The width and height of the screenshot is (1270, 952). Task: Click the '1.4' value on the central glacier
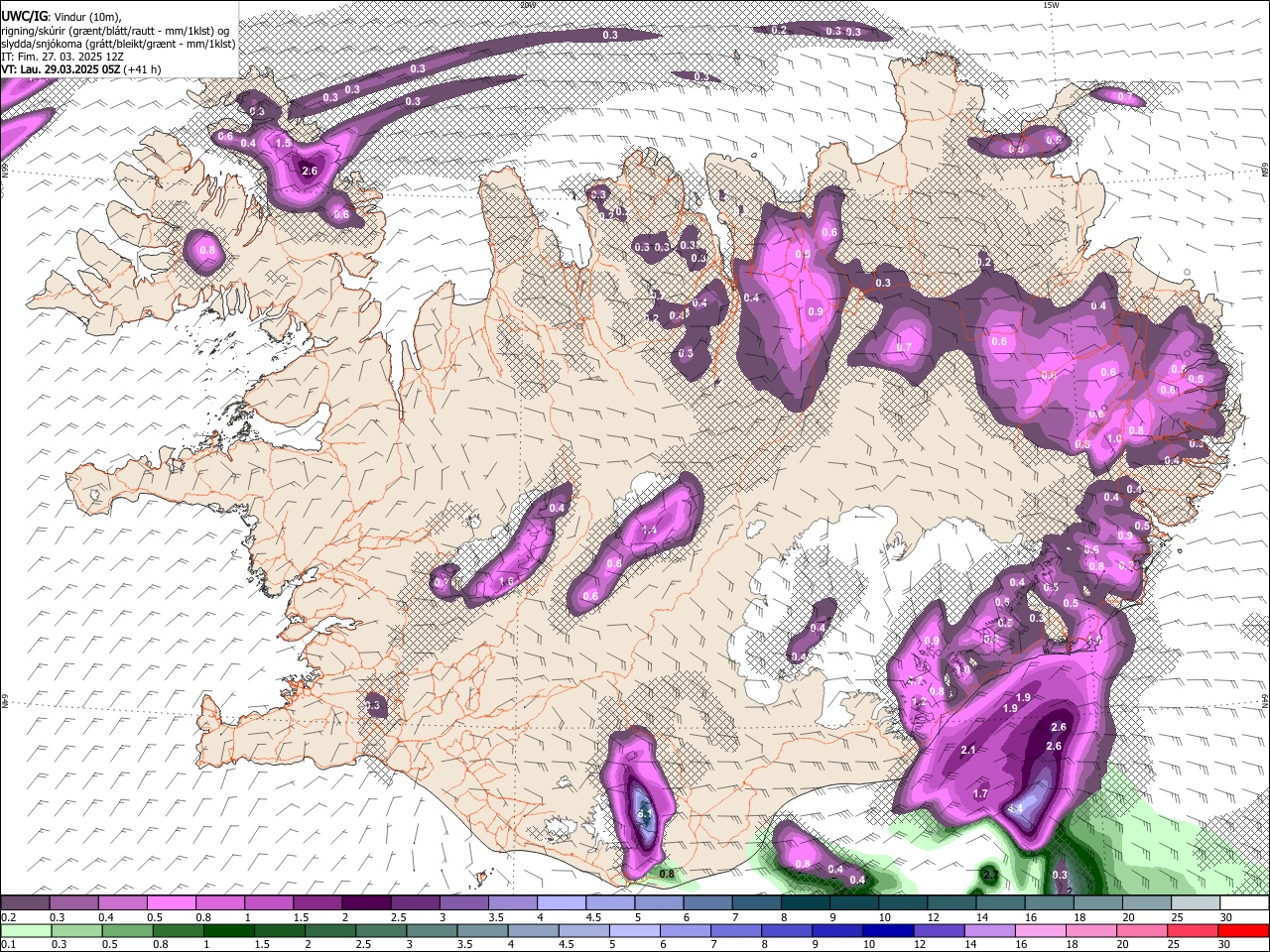point(650,532)
